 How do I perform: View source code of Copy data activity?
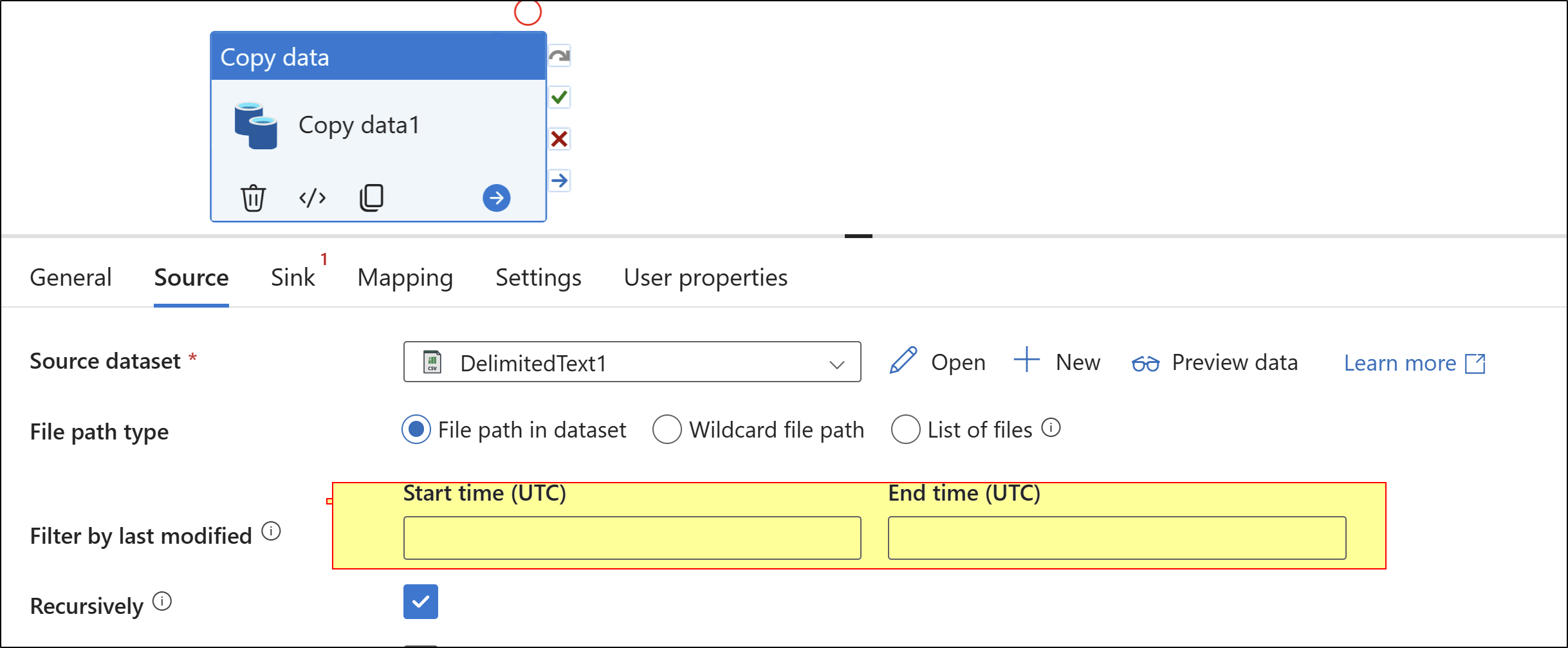tap(312, 198)
